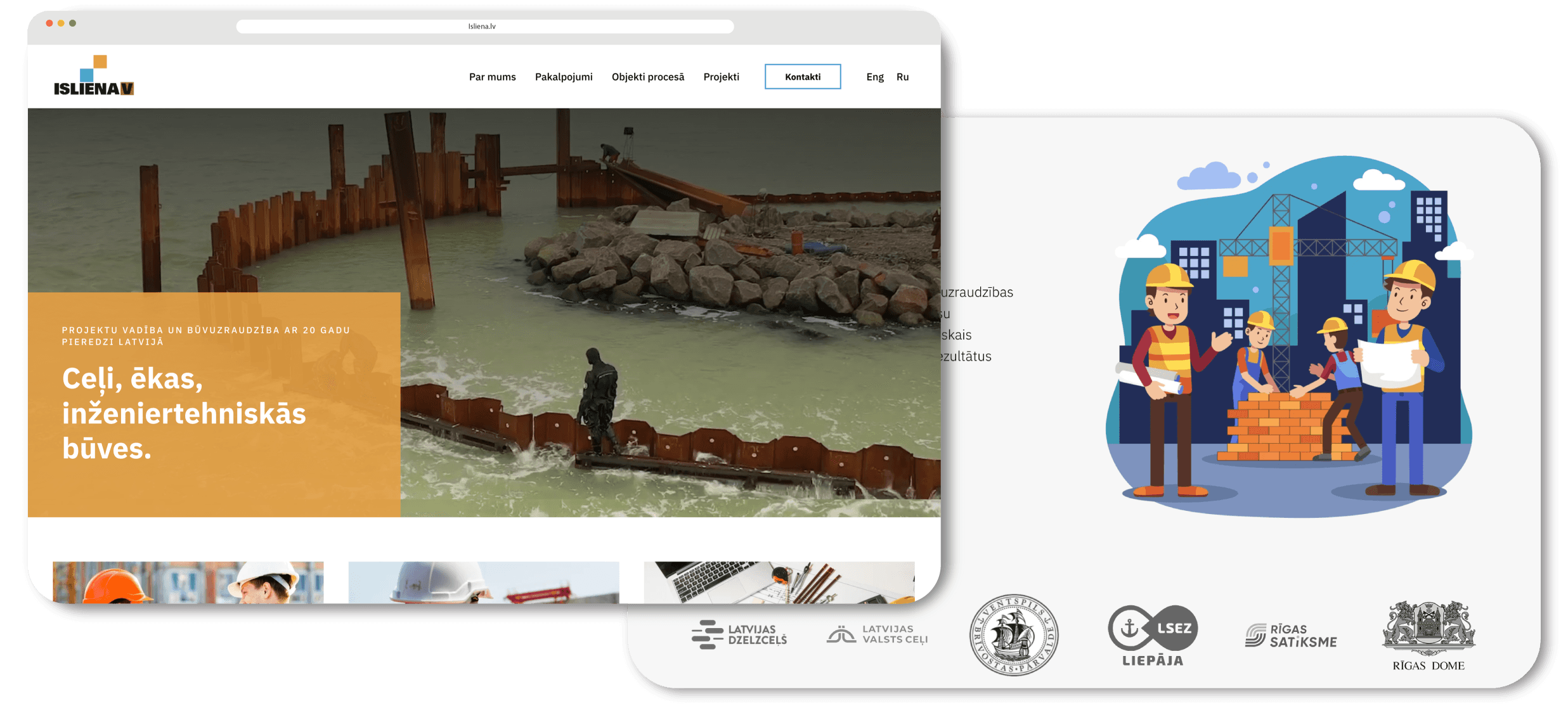The width and height of the screenshot is (1568, 720).
Task: Open the Projekti navigation entry
Action: pyautogui.click(x=721, y=77)
